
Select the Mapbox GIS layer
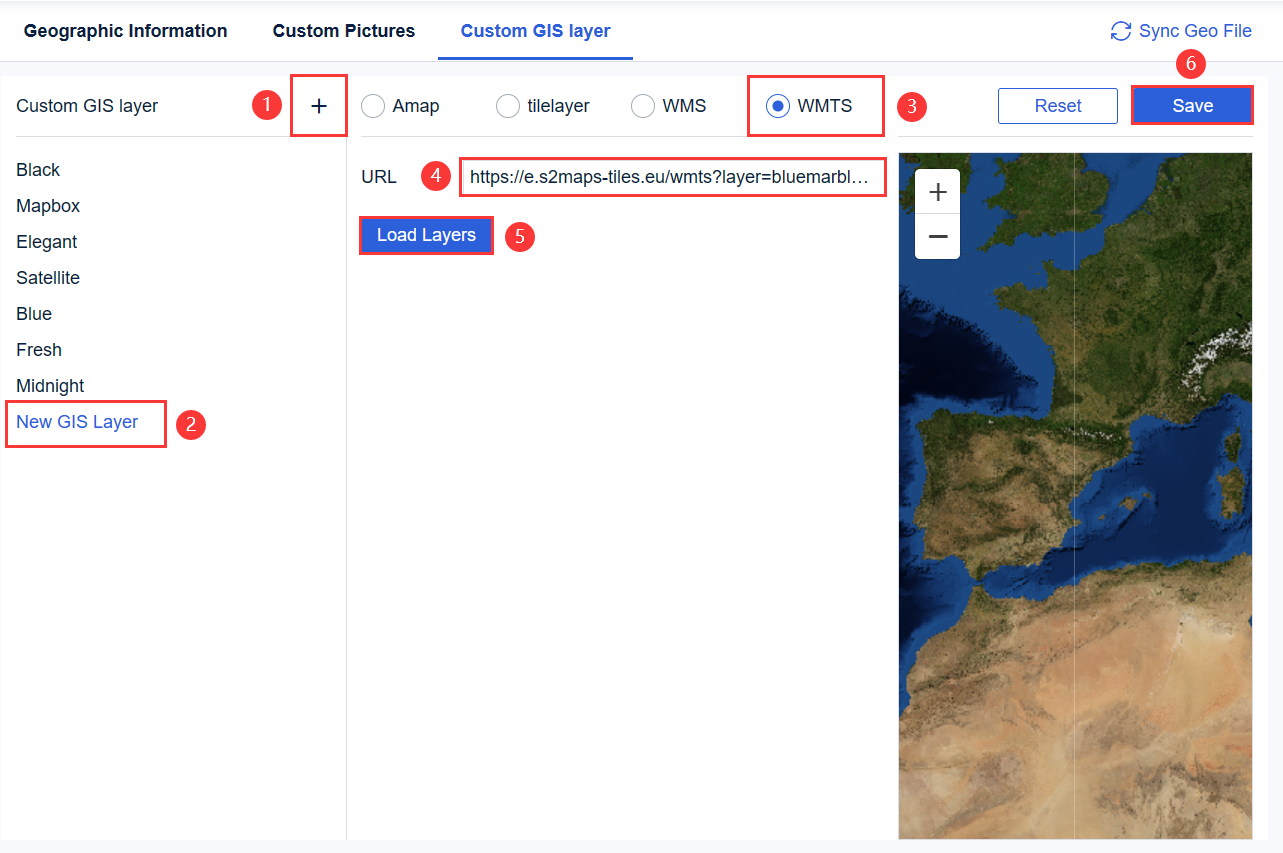[x=48, y=205]
